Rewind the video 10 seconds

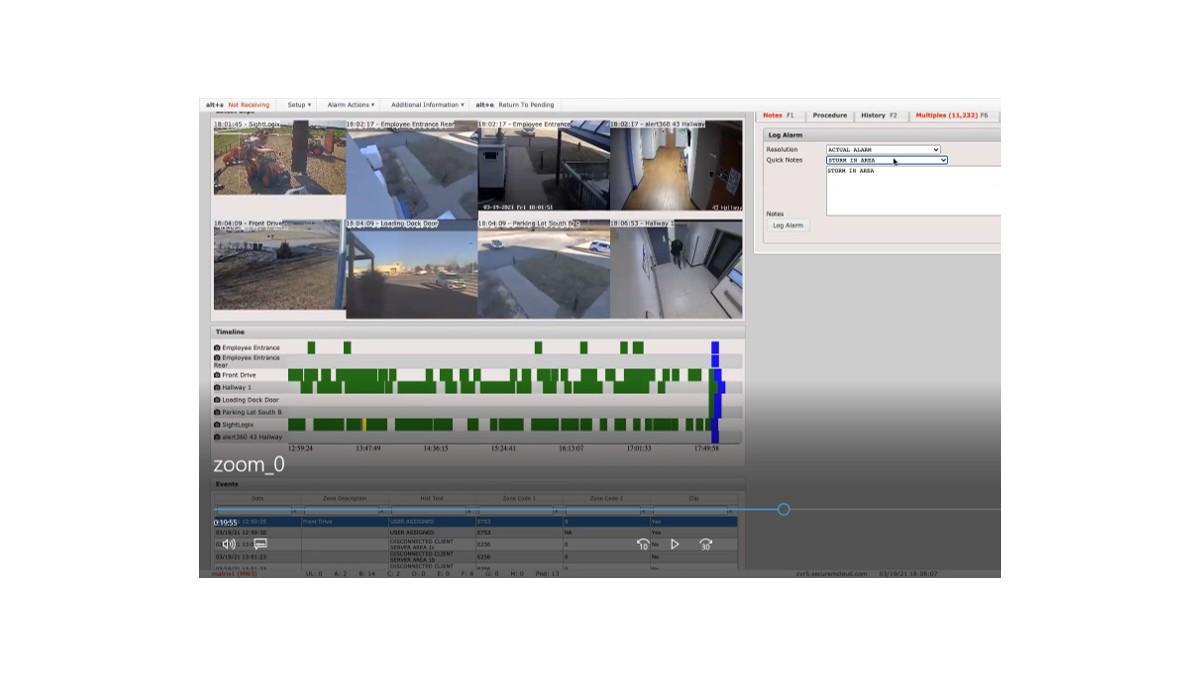[x=643, y=544]
